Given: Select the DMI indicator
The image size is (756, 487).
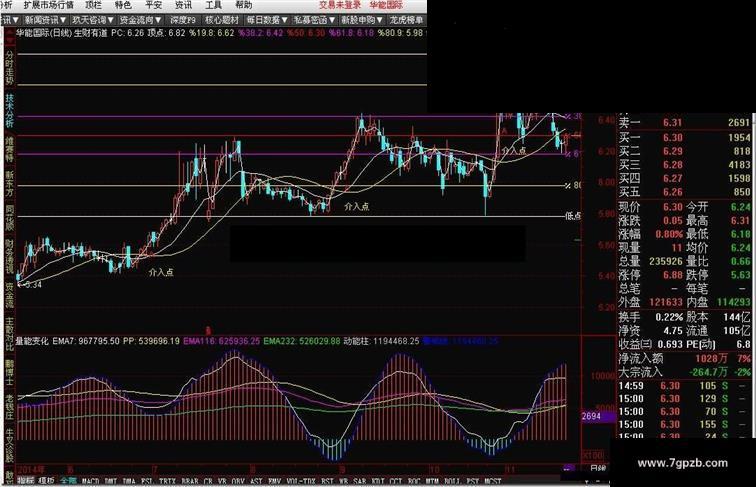Looking at the screenshot, I should [111, 481].
